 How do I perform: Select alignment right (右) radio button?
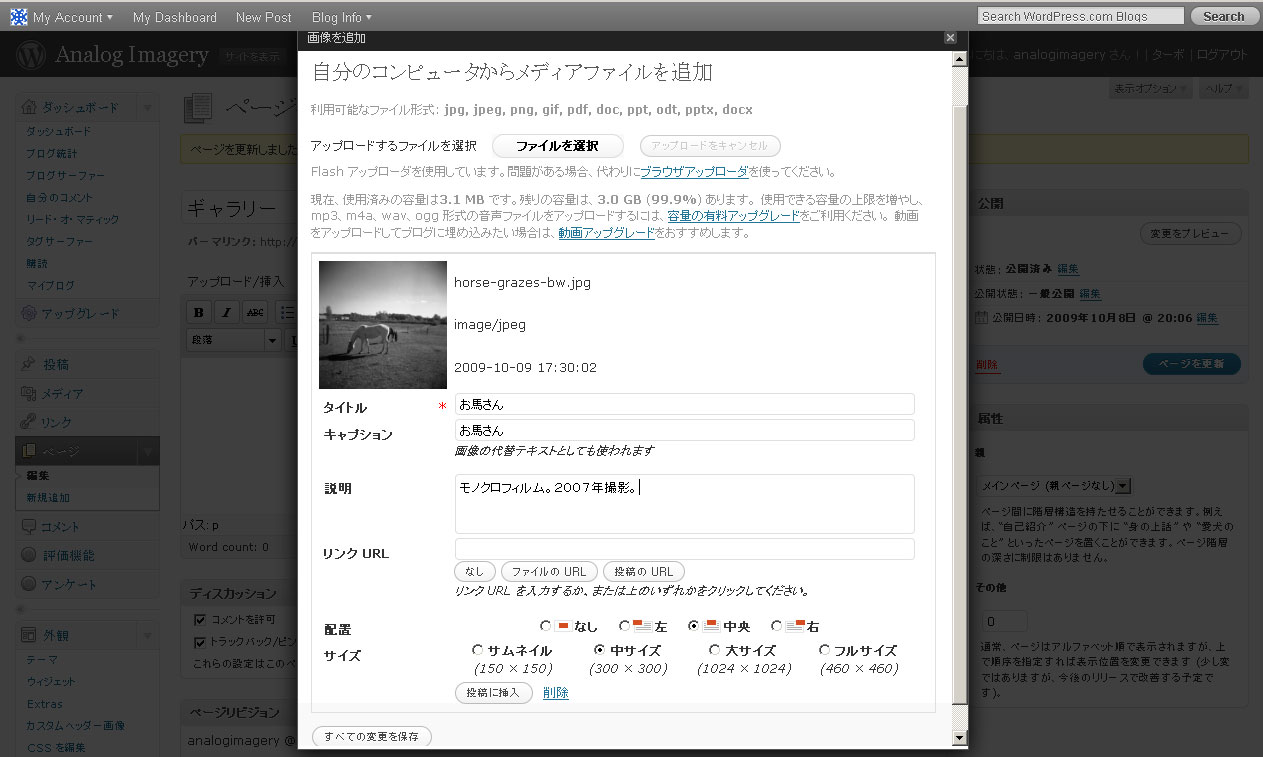point(776,626)
